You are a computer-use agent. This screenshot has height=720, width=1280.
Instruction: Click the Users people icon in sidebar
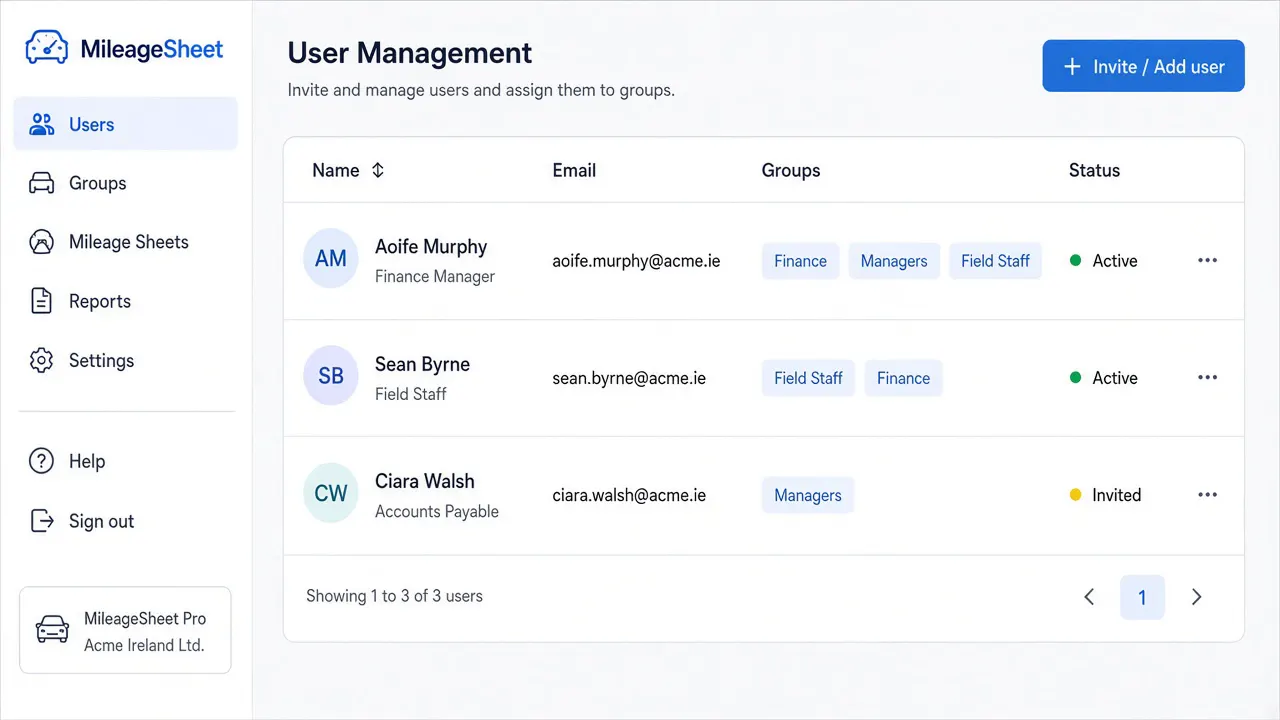(x=41, y=124)
